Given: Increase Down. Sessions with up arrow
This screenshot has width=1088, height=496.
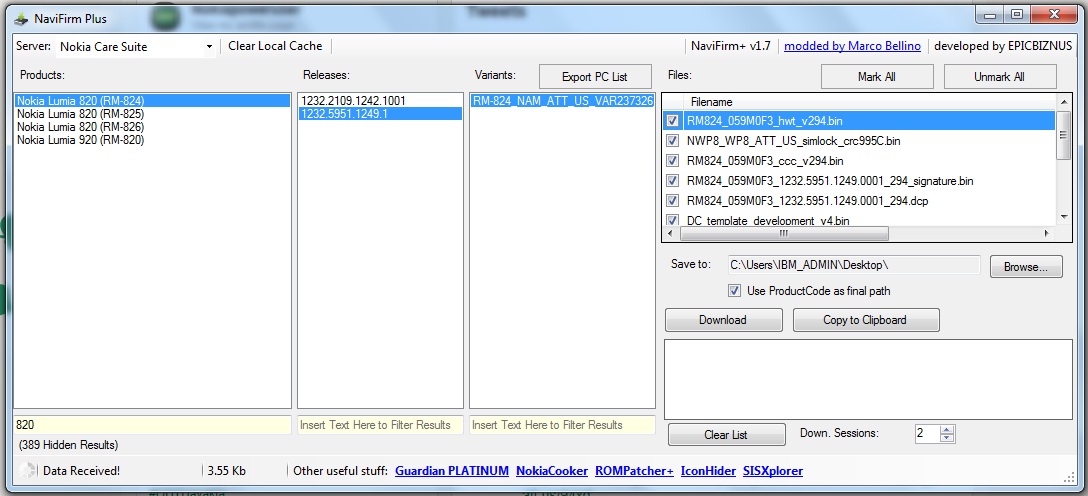Looking at the screenshot, I should [x=947, y=429].
